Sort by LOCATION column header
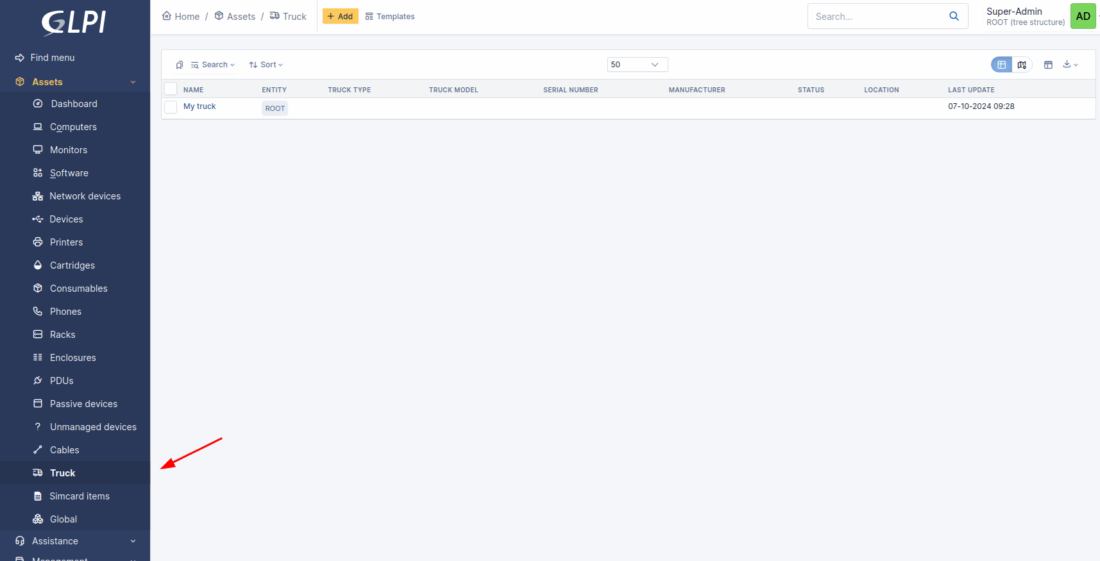The image size is (1100, 561). tap(881, 90)
